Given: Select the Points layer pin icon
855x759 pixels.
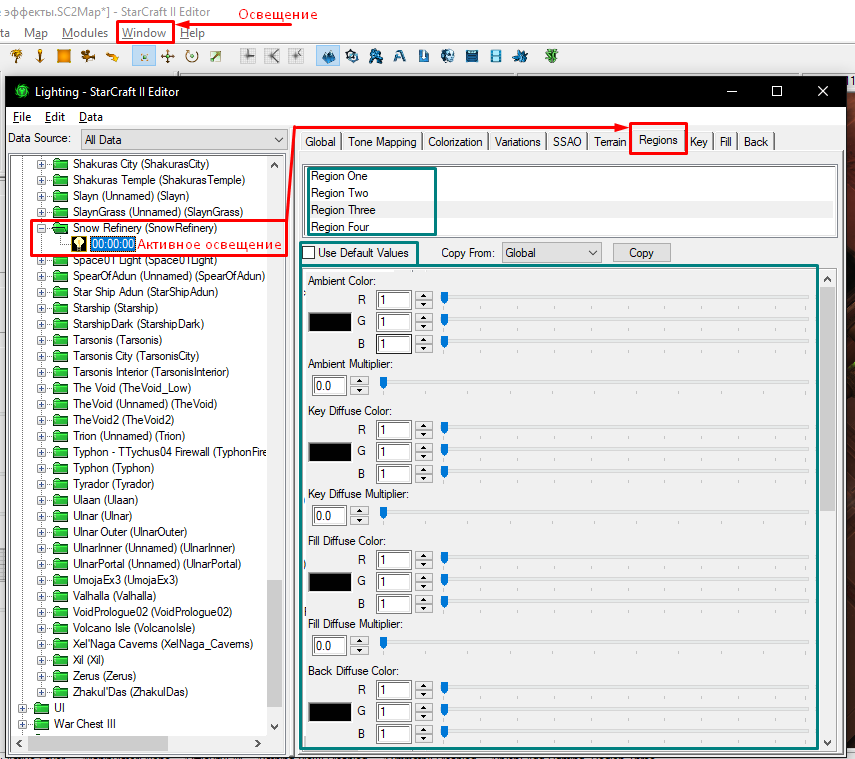Looking at the screenshot, I should pos(40,56).
